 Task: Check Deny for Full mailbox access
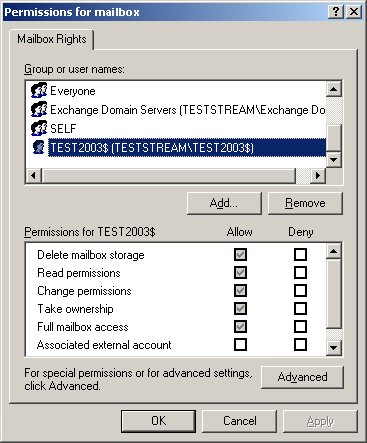[300, 326]
